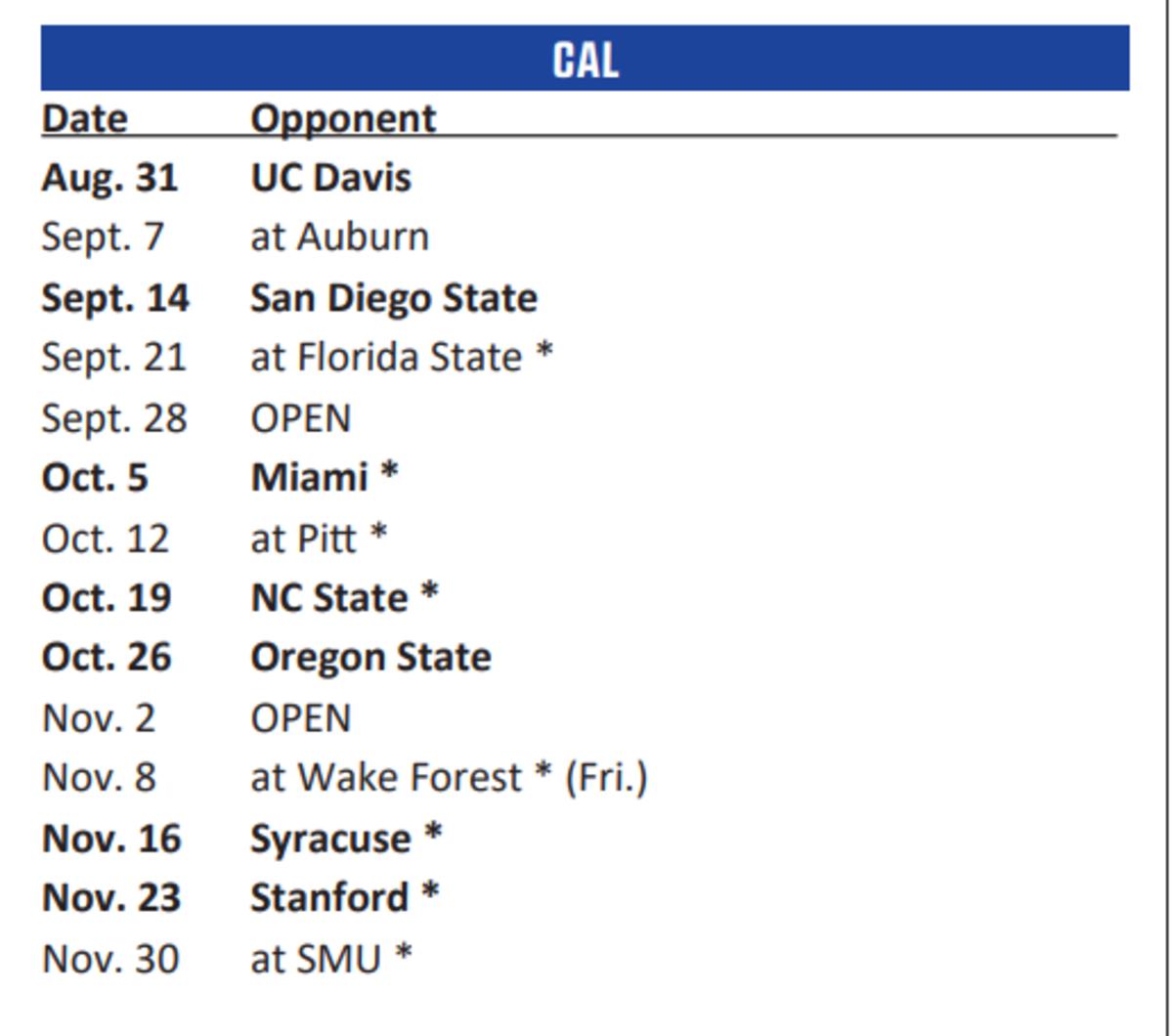Click the at Pitt game
1173x1036 pixels.
(x=319, y=538)
